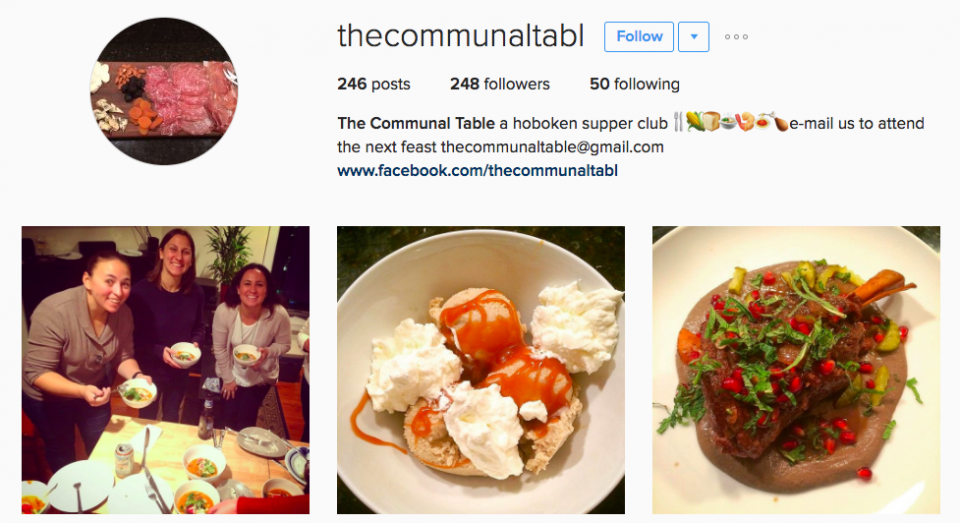
Task: Click the soup bowl emoji in bio
Action: click(728, 121)
